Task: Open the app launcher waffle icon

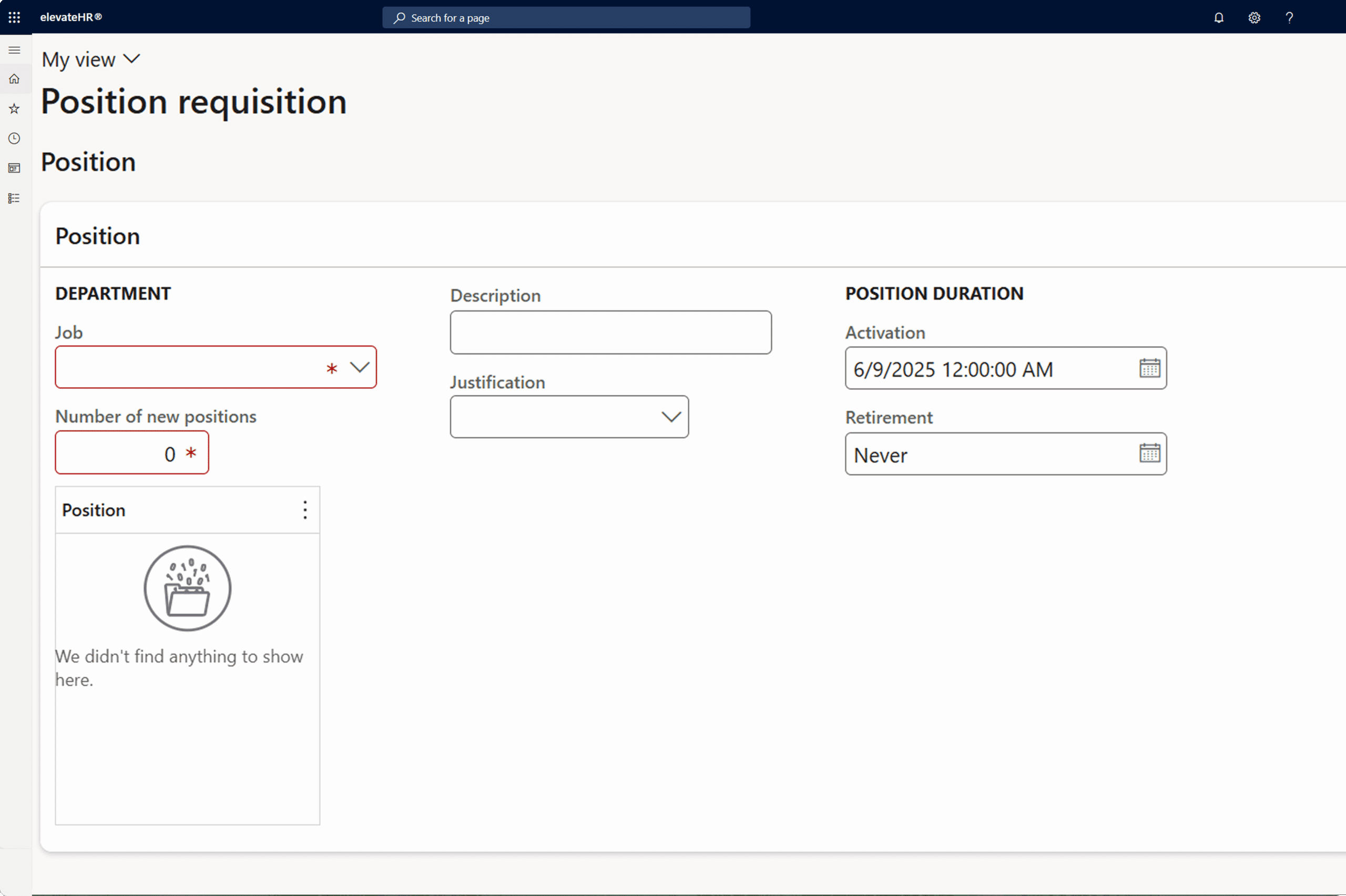Action: pyautogui.click(x=14, y=17)
